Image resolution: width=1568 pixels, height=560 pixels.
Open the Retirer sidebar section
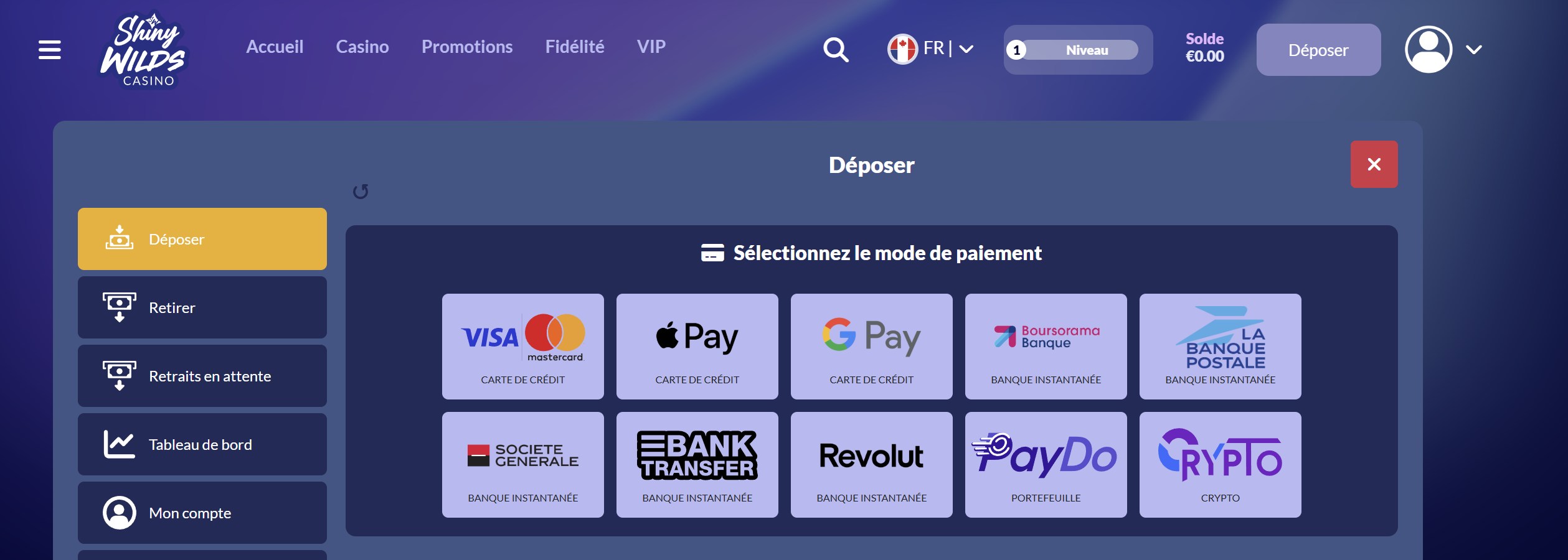(x=202, y=307)
